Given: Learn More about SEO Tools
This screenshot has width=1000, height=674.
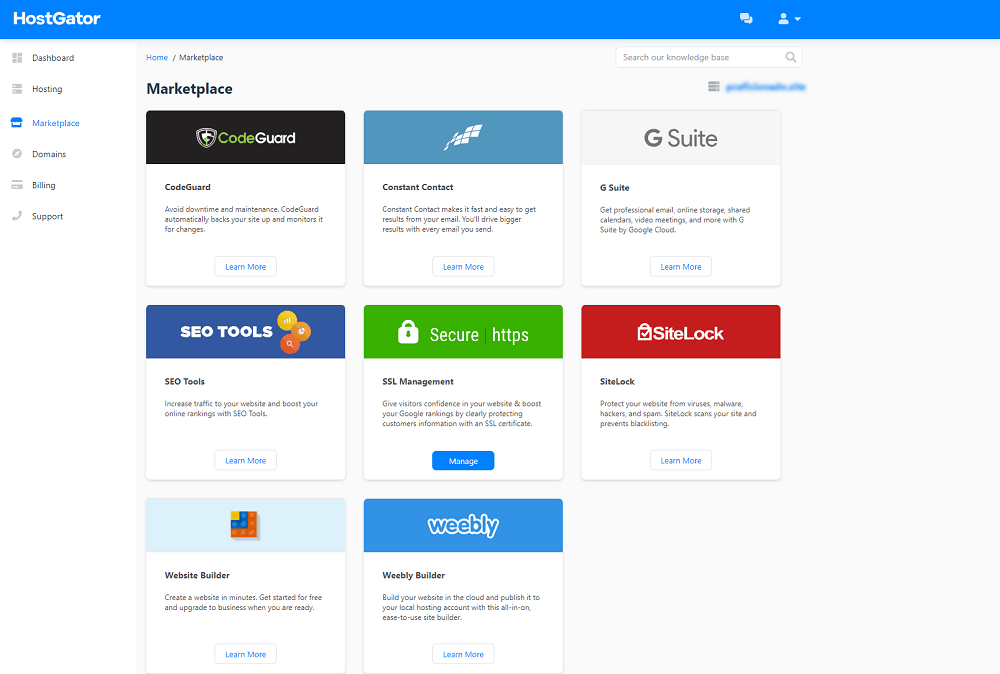Looking at the screenshot, I should click(246, 460).
